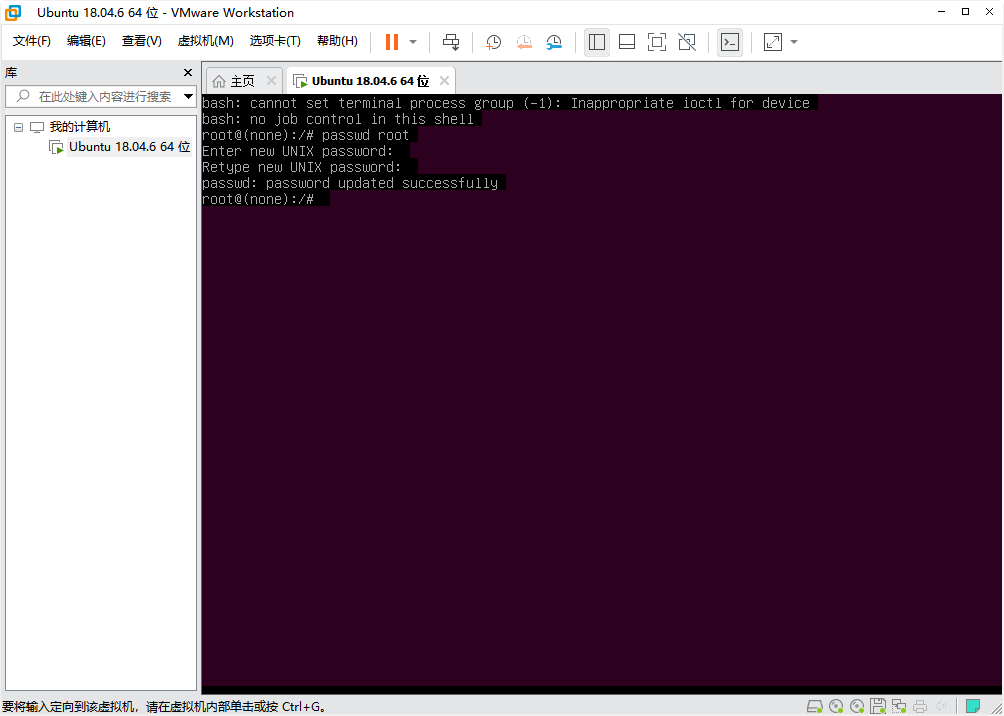Click the floppy drive status bar icon
1004x716 pixels.
click(x=878, y=706)
